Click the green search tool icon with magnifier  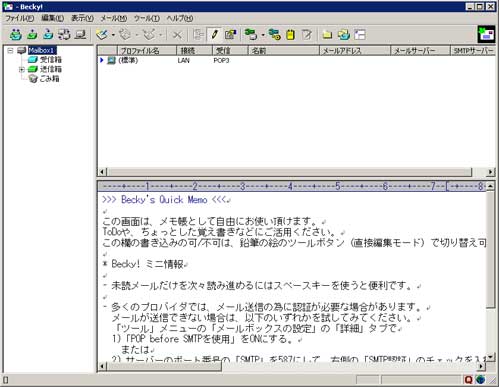[275, 35]
